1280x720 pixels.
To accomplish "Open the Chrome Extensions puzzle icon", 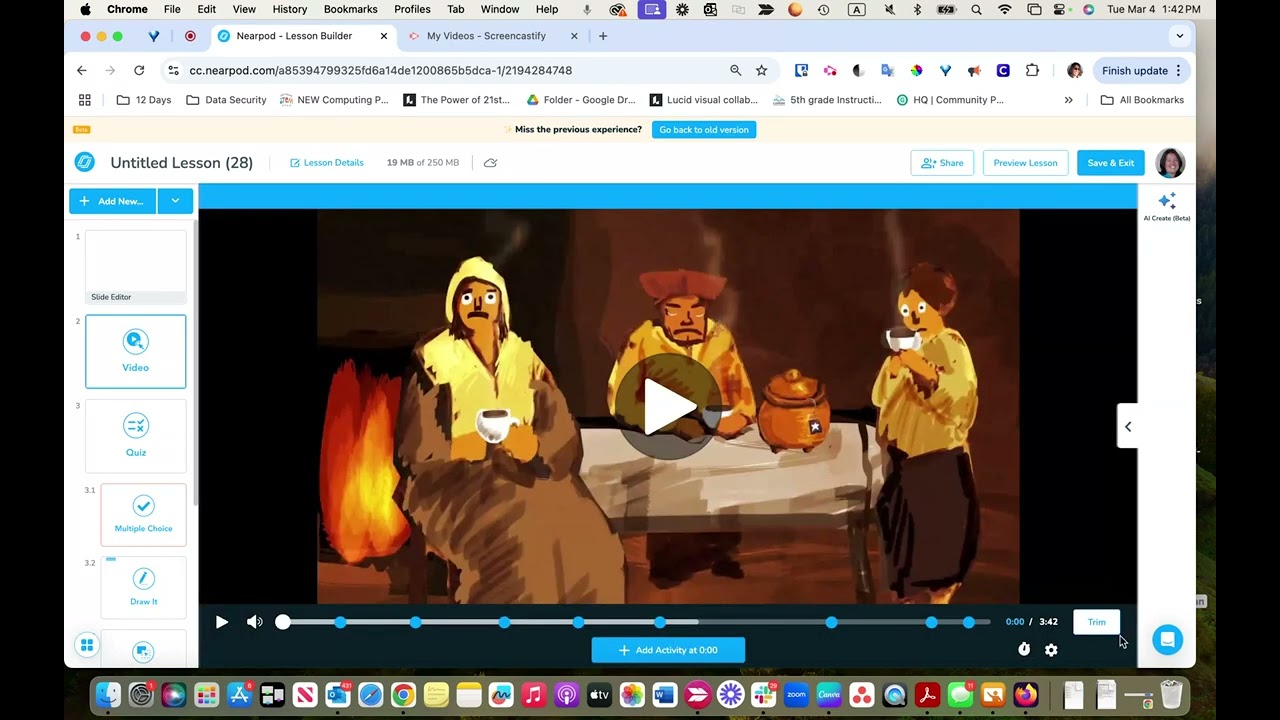I will 1032,70.
